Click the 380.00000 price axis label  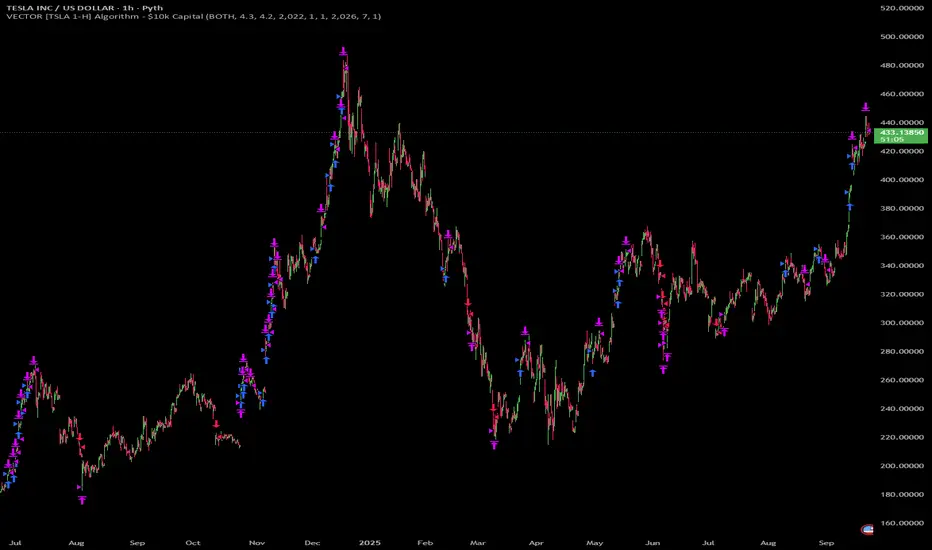[902, 208]
